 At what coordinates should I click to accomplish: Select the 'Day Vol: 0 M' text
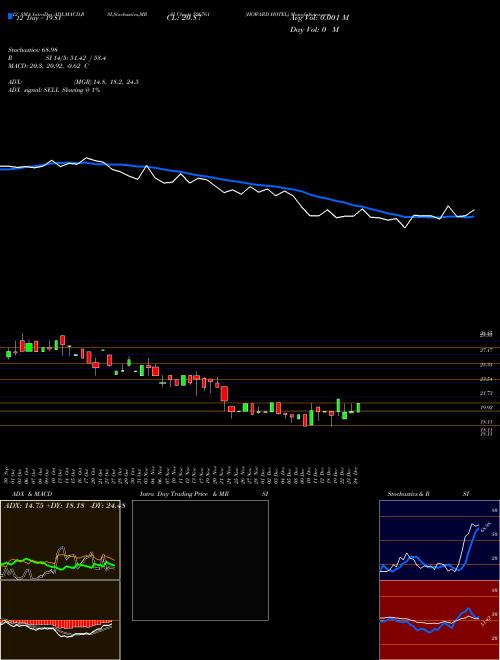314,30
